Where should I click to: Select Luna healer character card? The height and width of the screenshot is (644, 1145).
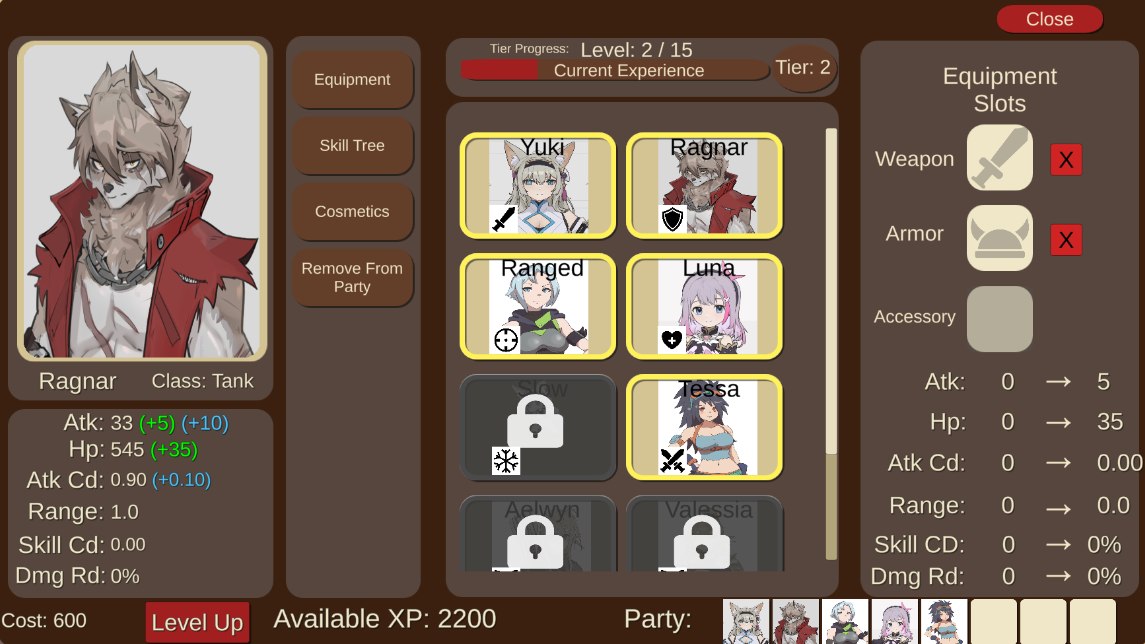705,307
